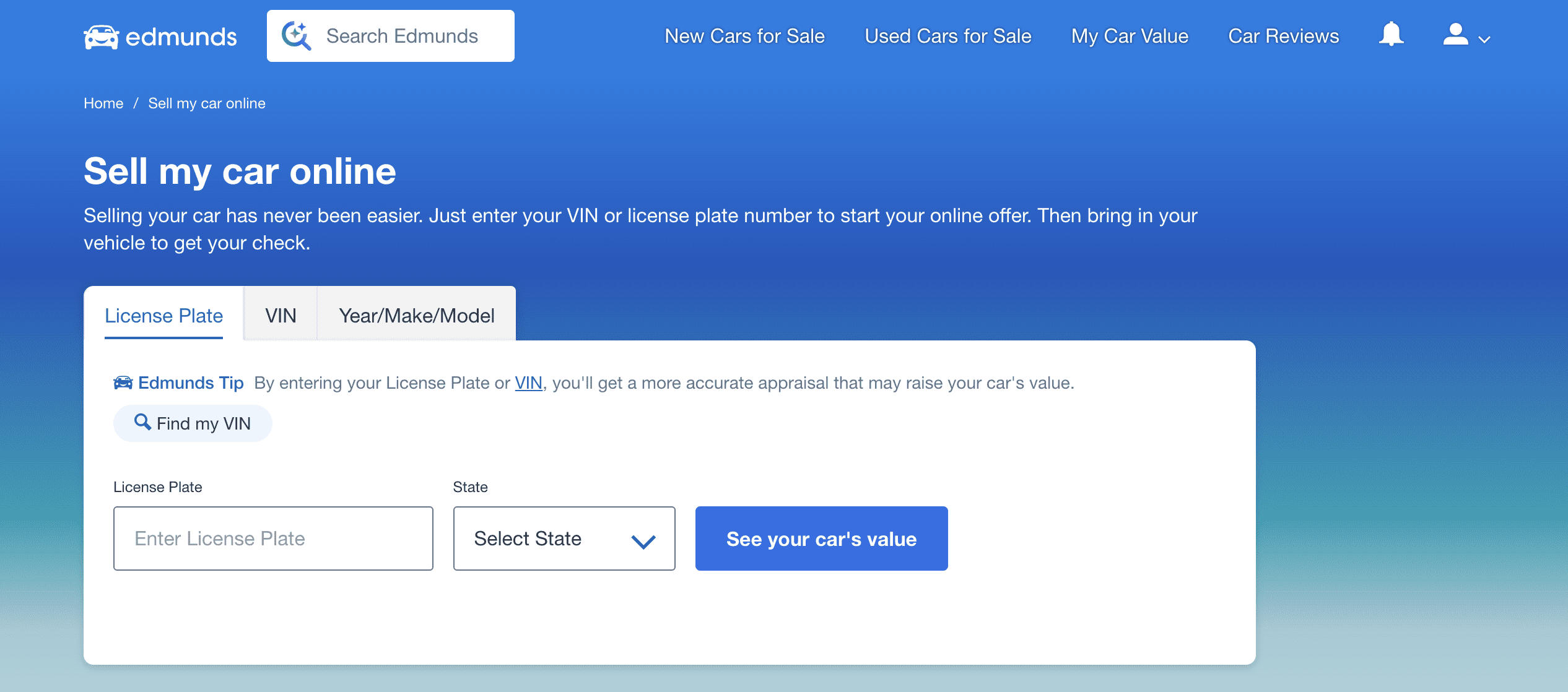Click the 'State' field label
The width and height of the screenshot is (1568, 692).
(x=470, y=487)
